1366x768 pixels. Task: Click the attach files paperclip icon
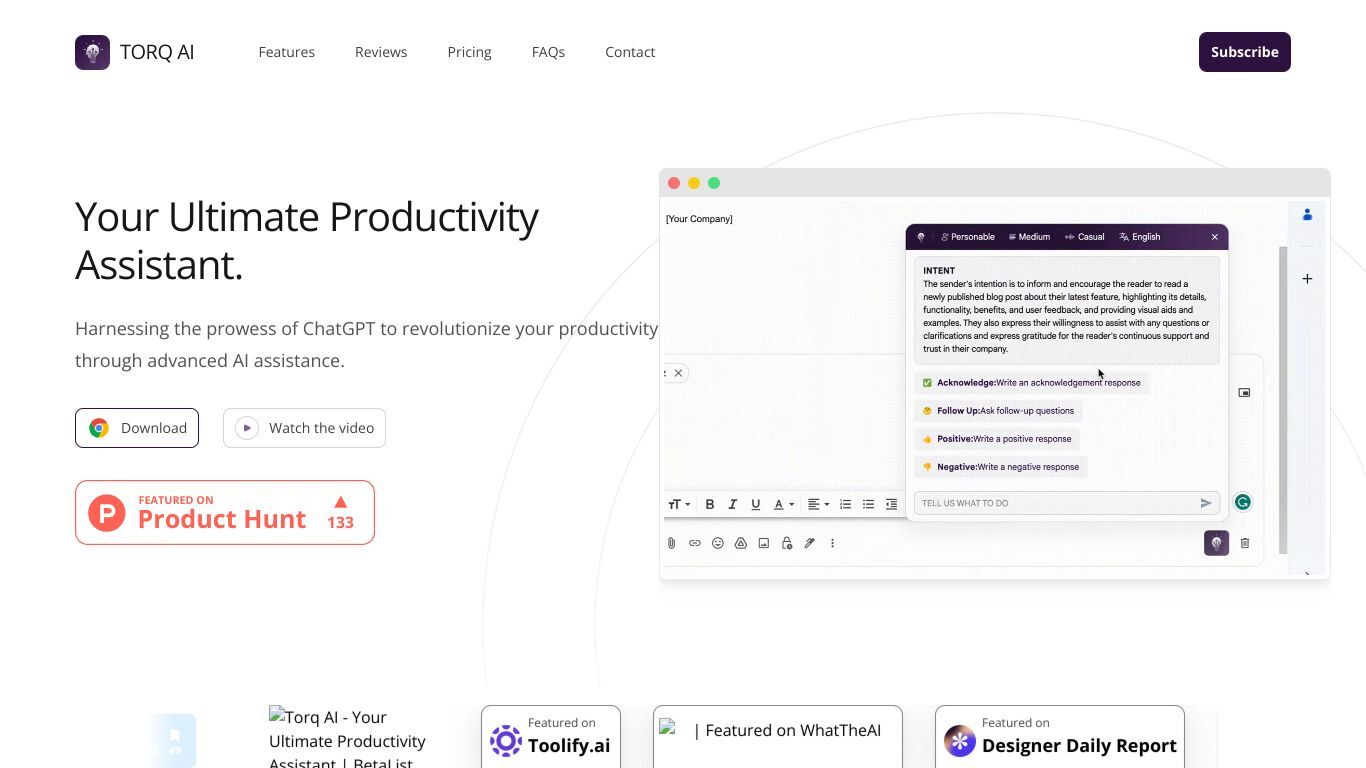671,543
